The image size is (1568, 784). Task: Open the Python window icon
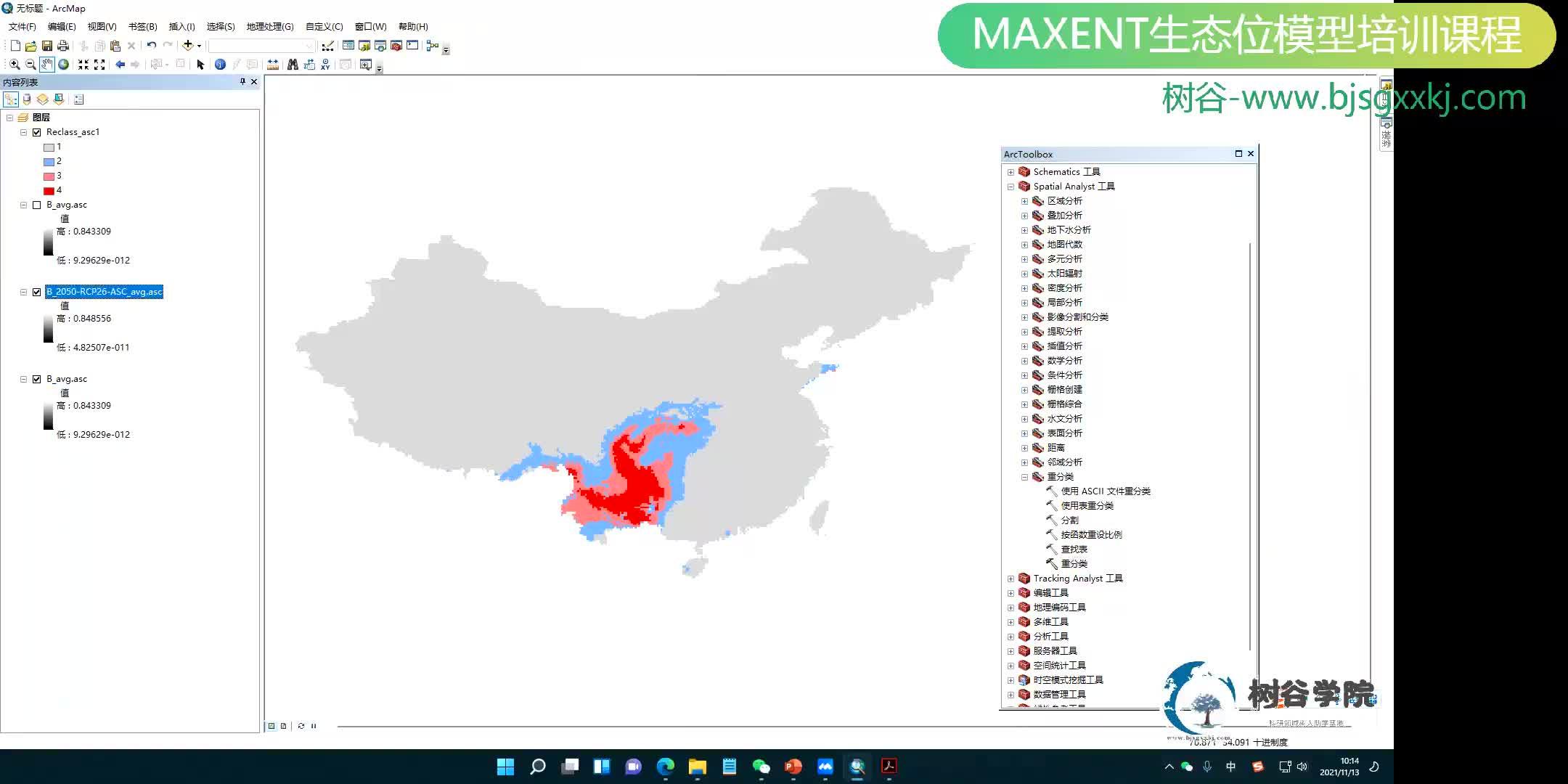coord(412,45)
